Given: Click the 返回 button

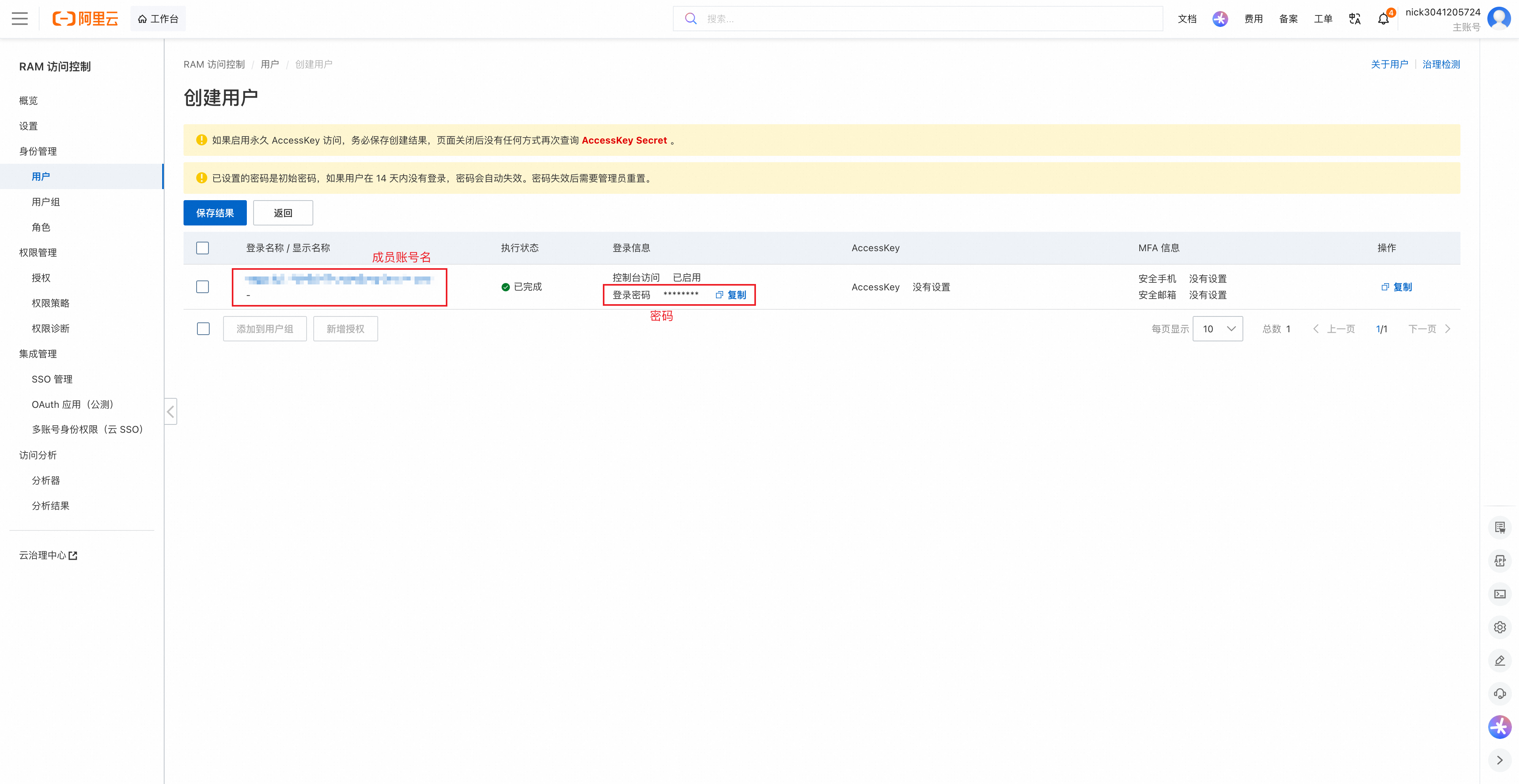Looking at the screenshot, I should click(x=283, y=213).
